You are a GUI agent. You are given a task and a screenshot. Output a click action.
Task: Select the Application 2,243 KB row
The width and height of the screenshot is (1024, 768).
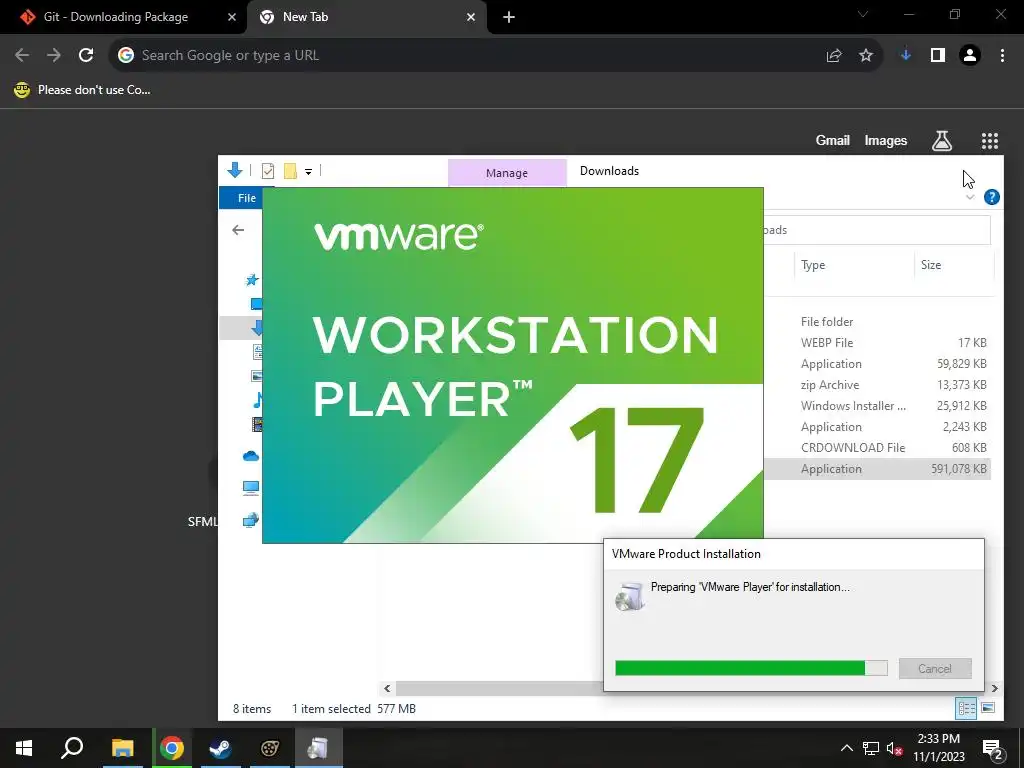877,426
